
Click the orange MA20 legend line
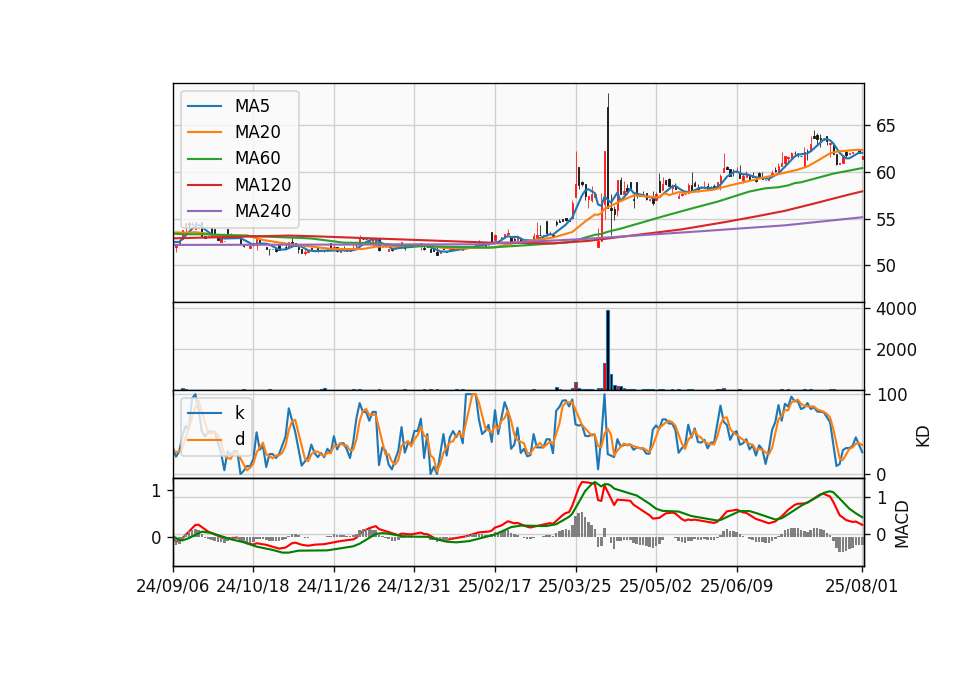click(x=204, y=132)
